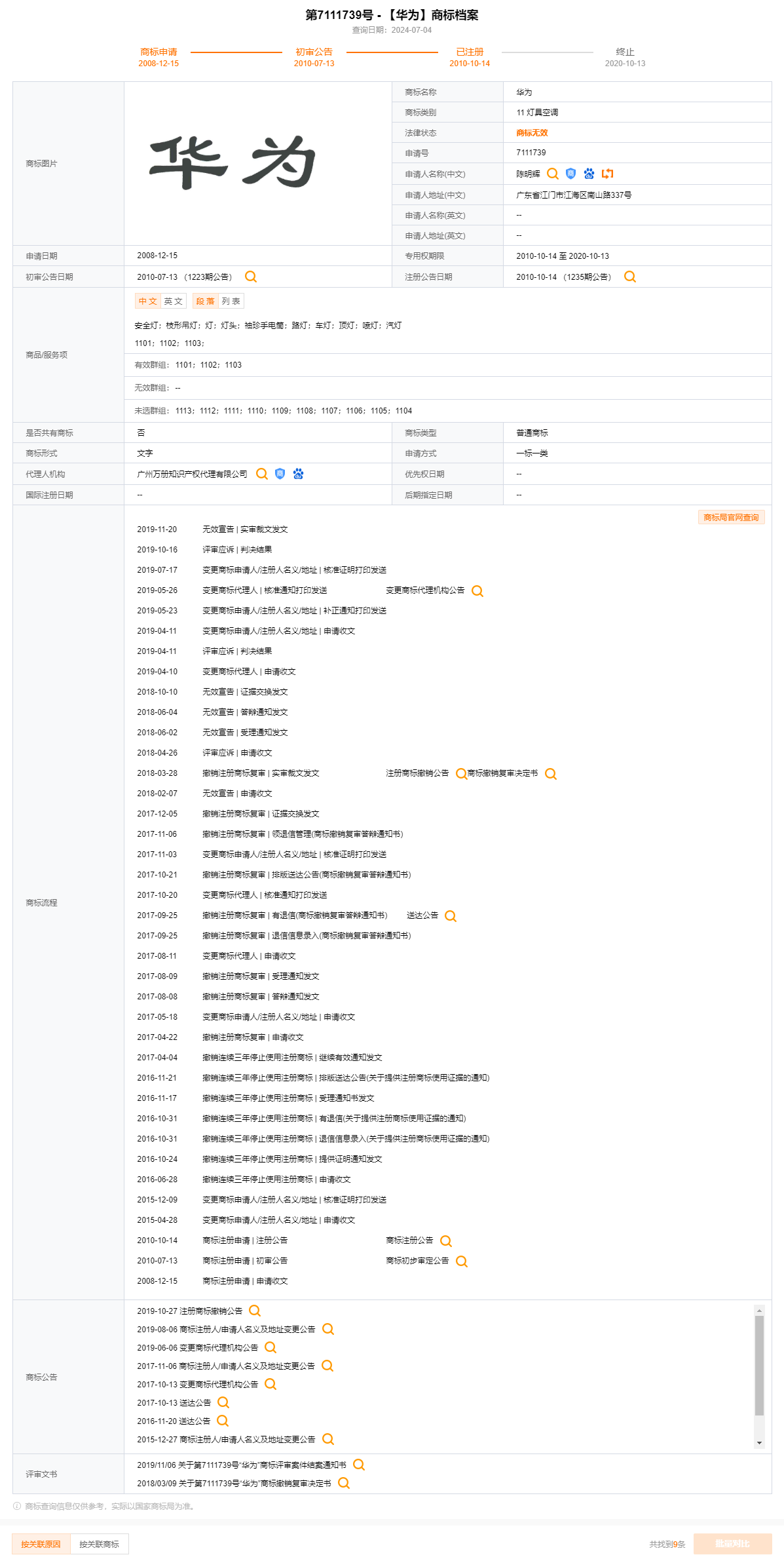
Task: Search applicant 陈明辉 with magnifier icon
Action: coord(553,174)
